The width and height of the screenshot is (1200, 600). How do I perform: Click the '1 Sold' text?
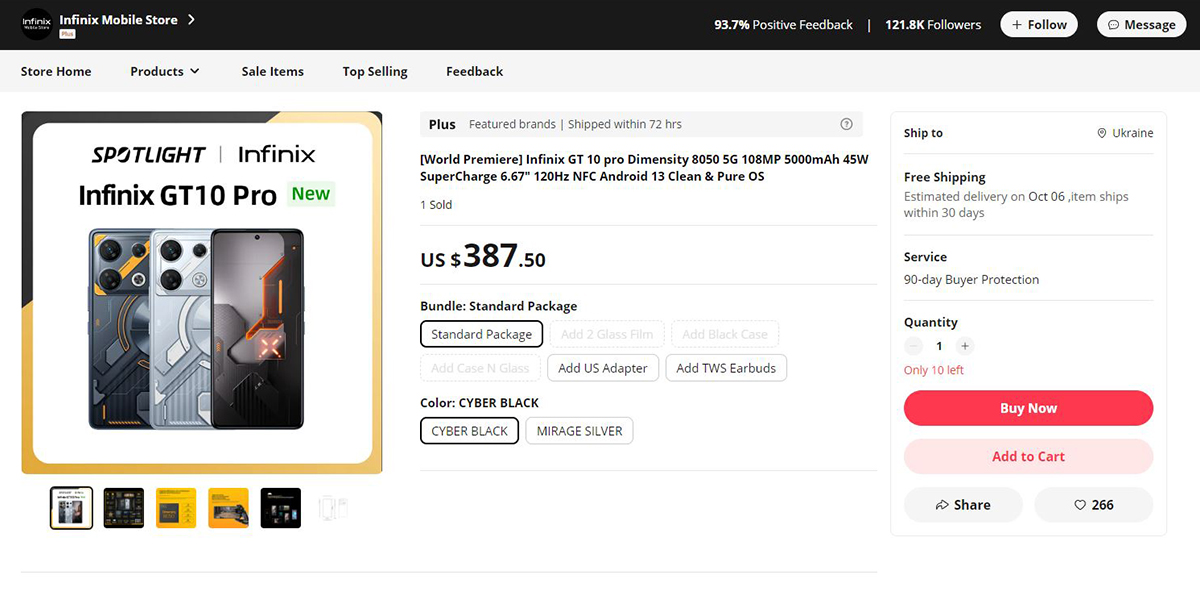(x=436, y=205)
